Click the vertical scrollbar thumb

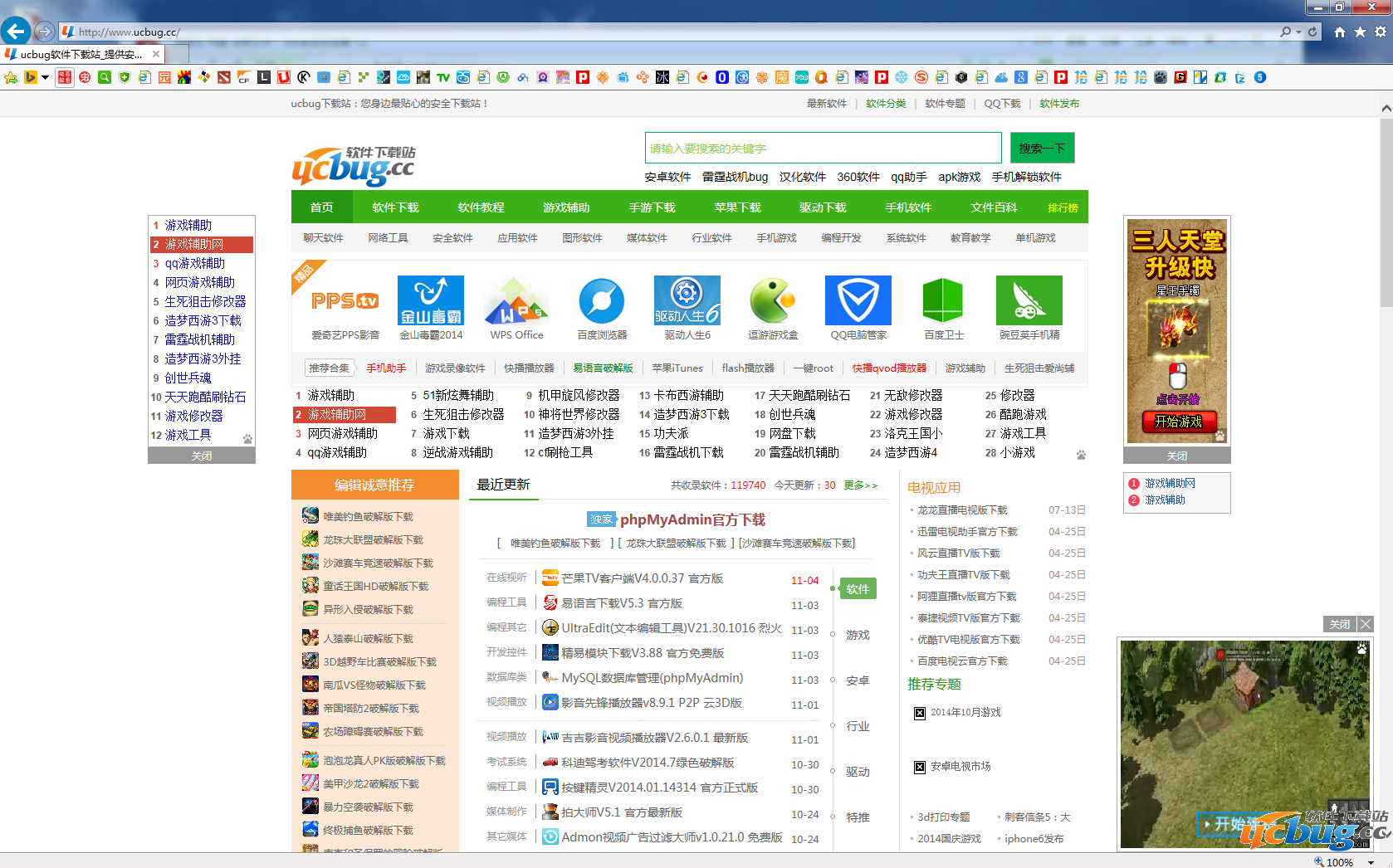point(1386,212)
